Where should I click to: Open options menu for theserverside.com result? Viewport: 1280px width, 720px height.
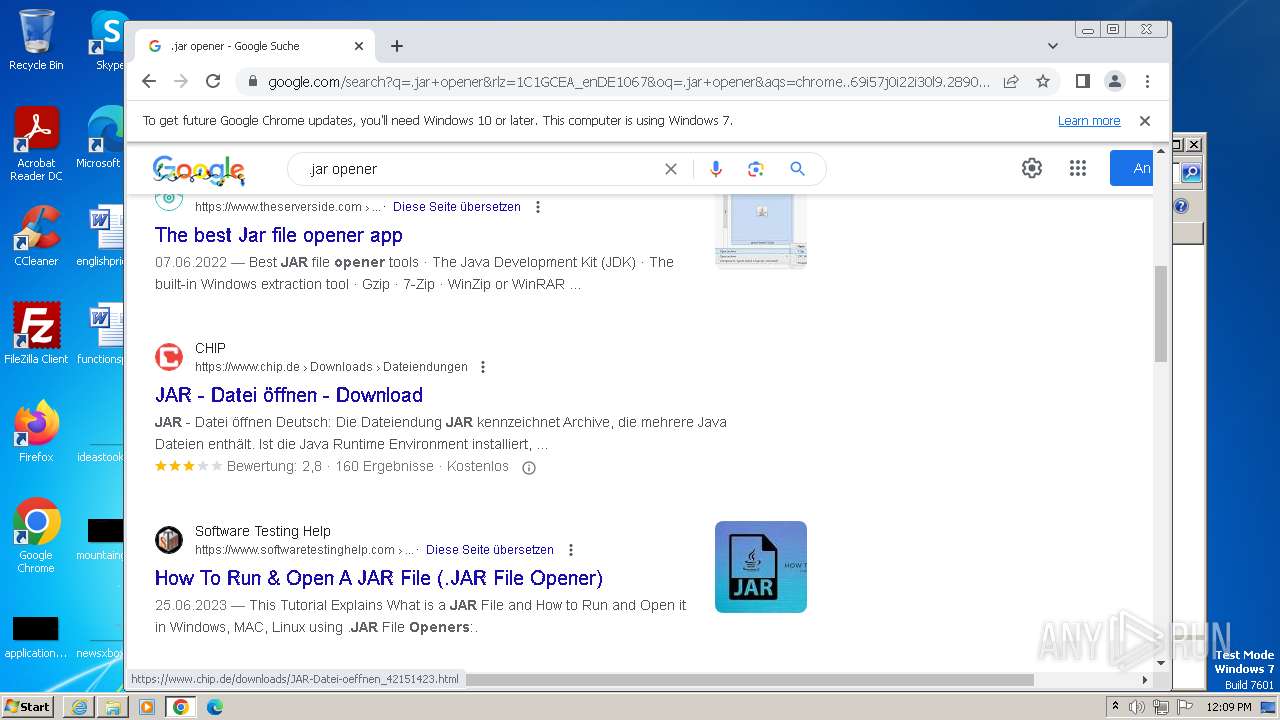(538, 207)
